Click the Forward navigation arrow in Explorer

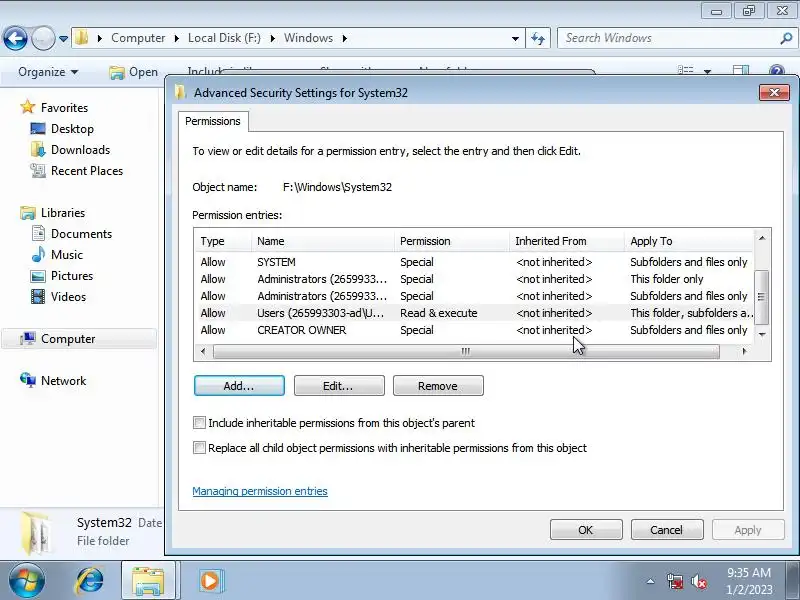(43, 38)
